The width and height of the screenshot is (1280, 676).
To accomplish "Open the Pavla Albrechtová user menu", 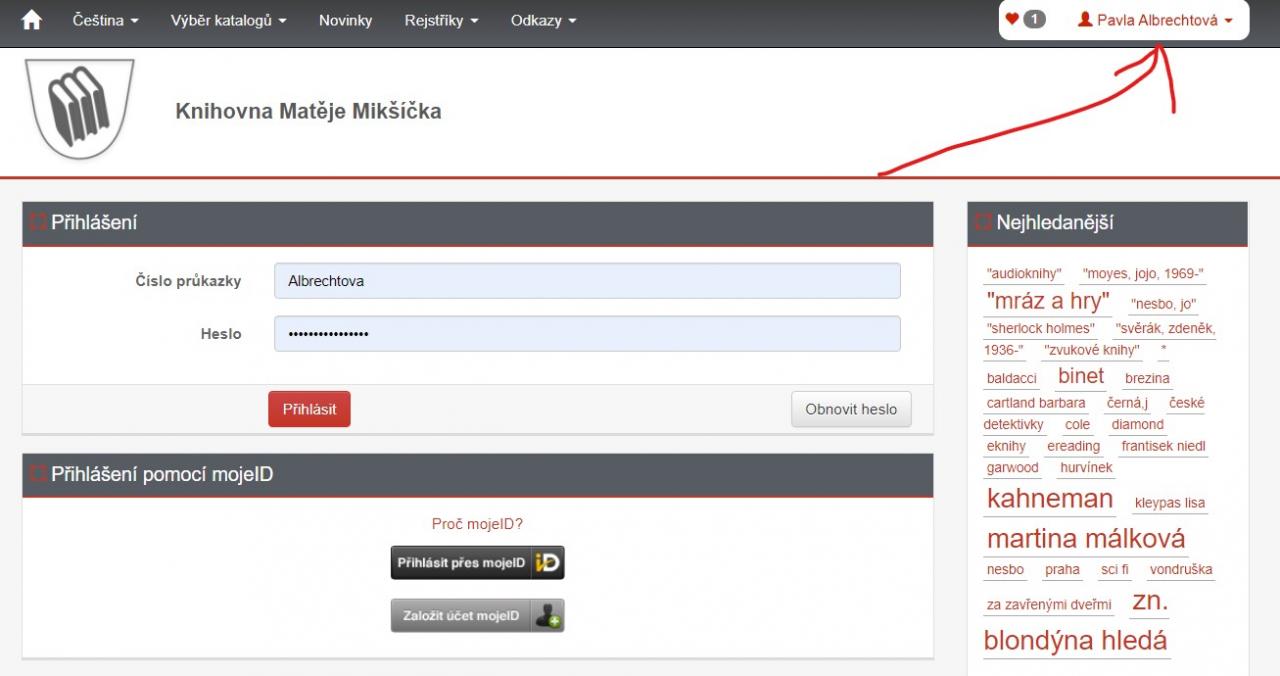I will tap(1155, 20).
